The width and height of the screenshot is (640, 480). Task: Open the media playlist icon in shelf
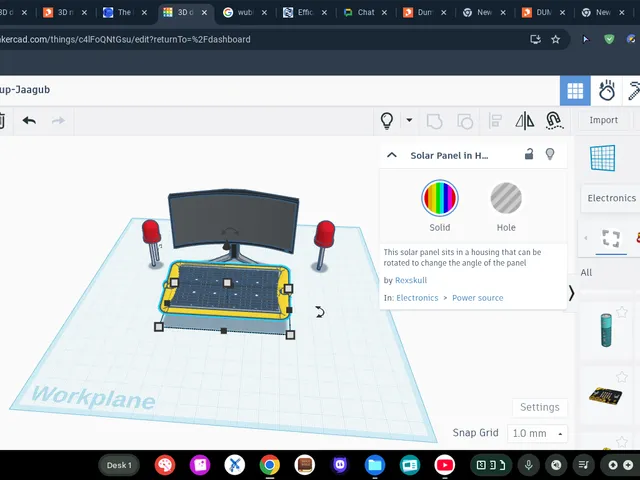point(584,465)
